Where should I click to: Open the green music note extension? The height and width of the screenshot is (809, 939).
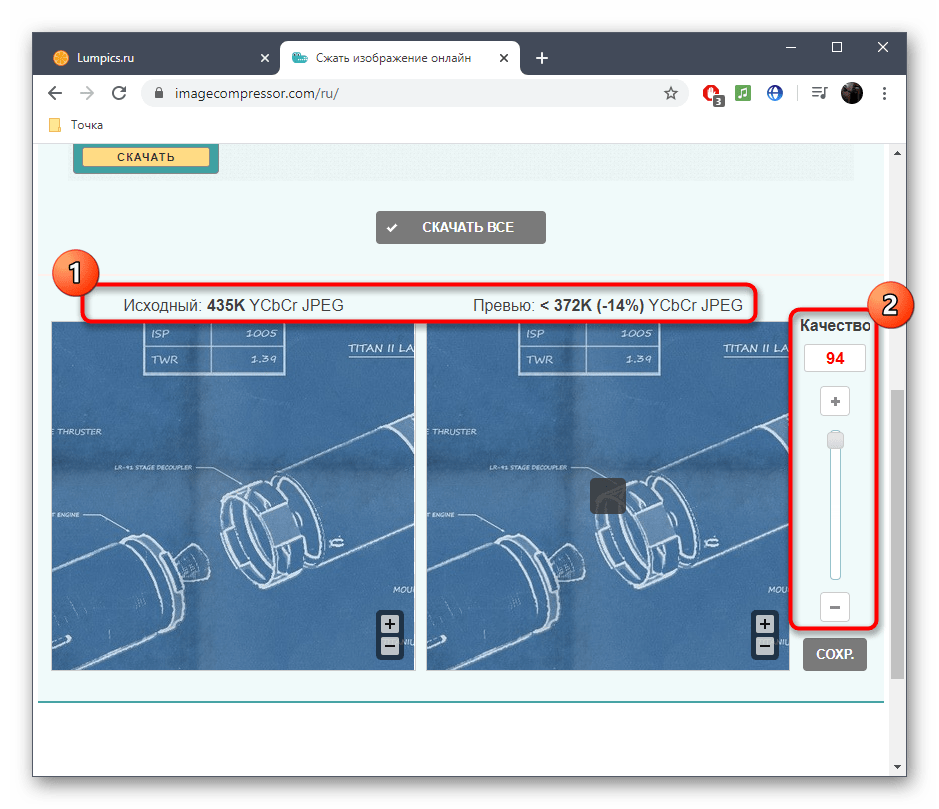(x=743, y=93)
